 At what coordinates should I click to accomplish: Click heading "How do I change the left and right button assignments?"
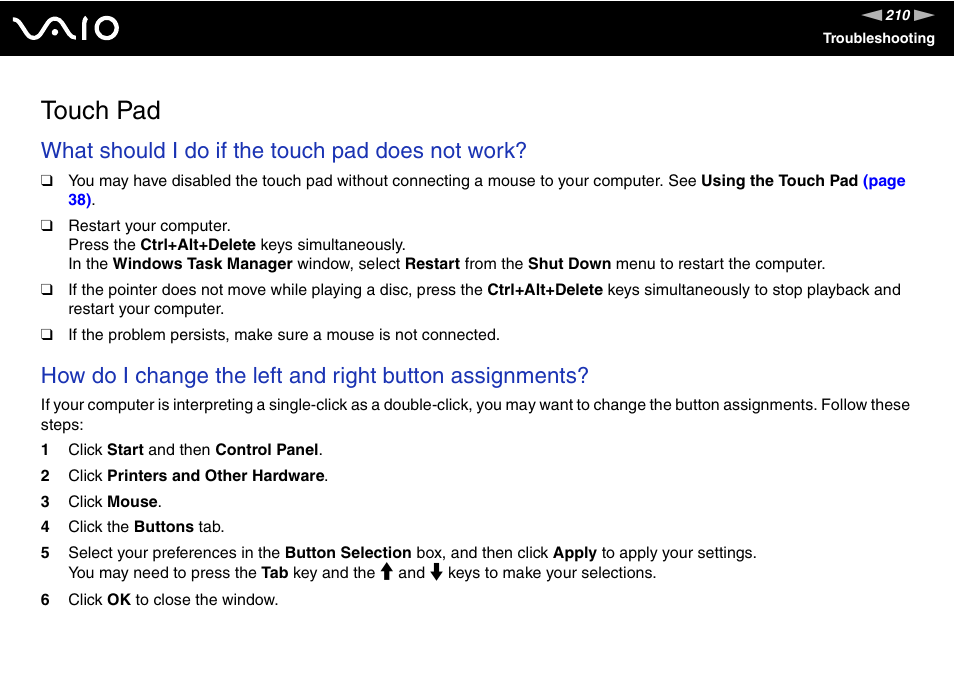click(x=315, y=375)
